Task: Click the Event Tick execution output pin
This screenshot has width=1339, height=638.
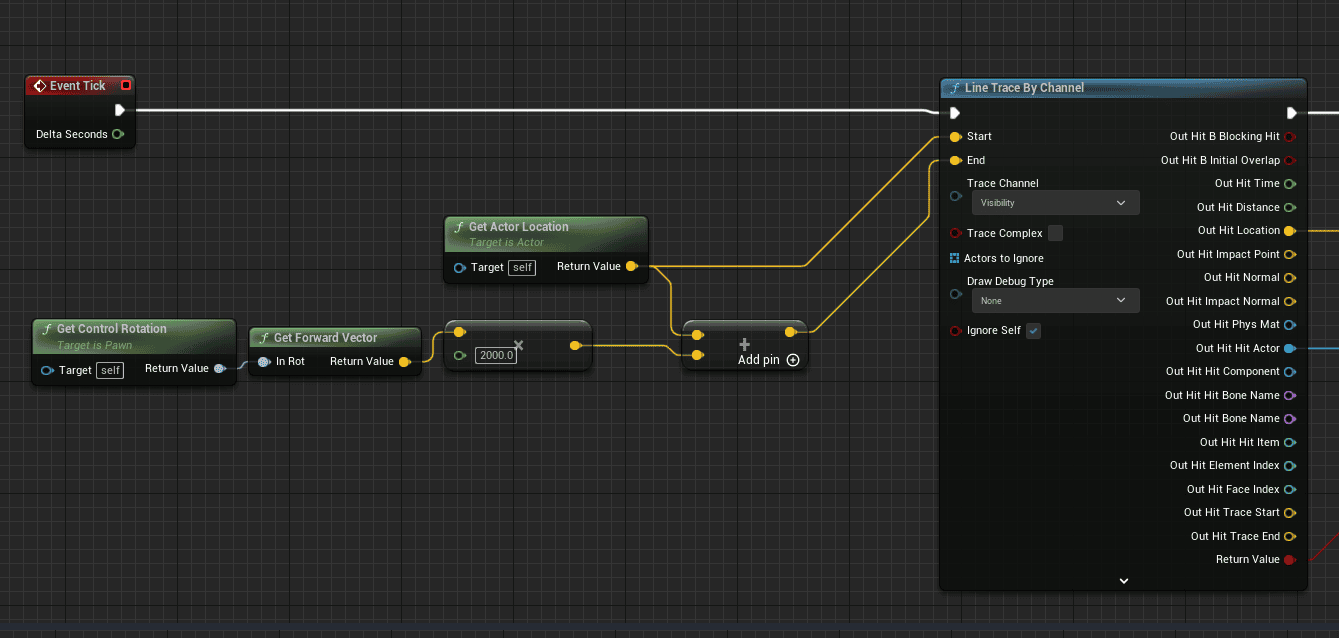Action: tap(120, 110)
